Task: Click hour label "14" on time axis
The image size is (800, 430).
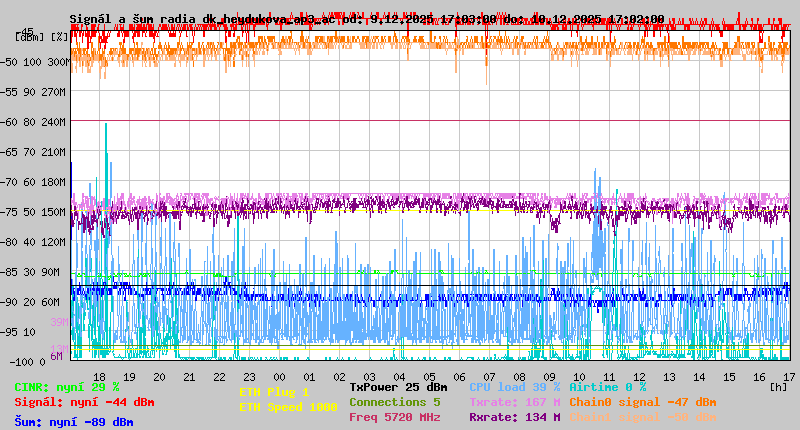Action: pyautogui.click(x=699, y=377)
